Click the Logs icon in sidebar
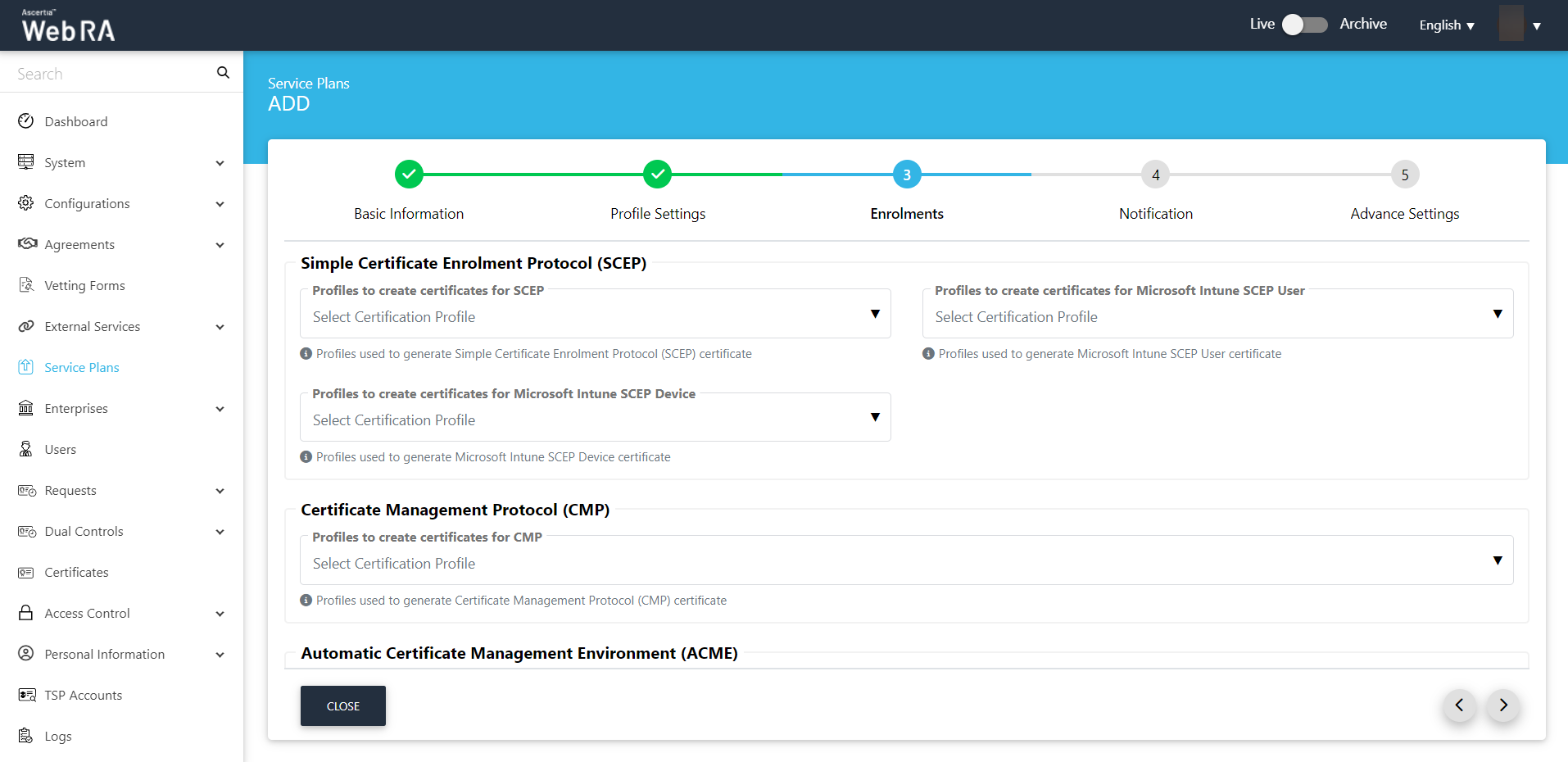The image size is (1568, 762). click(26, 736)
